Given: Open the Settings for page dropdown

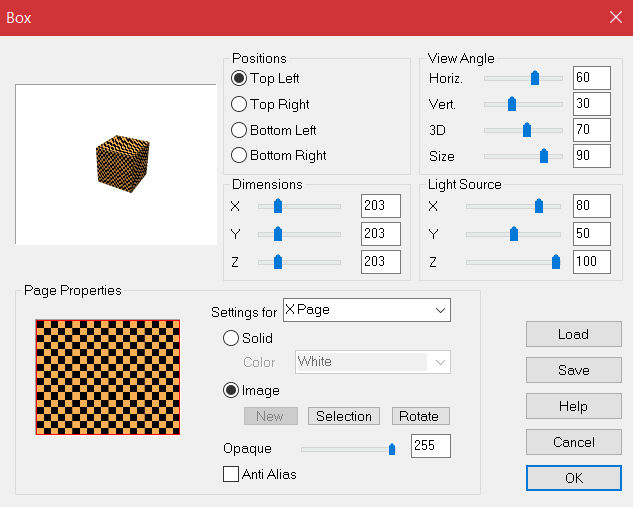Looking at the screenshot, I should pos(366,310).
